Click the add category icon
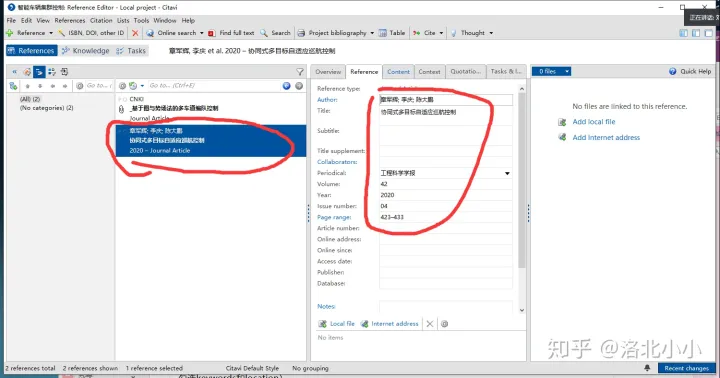The width and height of the screenshot is (720, 378). coord(13,86)
